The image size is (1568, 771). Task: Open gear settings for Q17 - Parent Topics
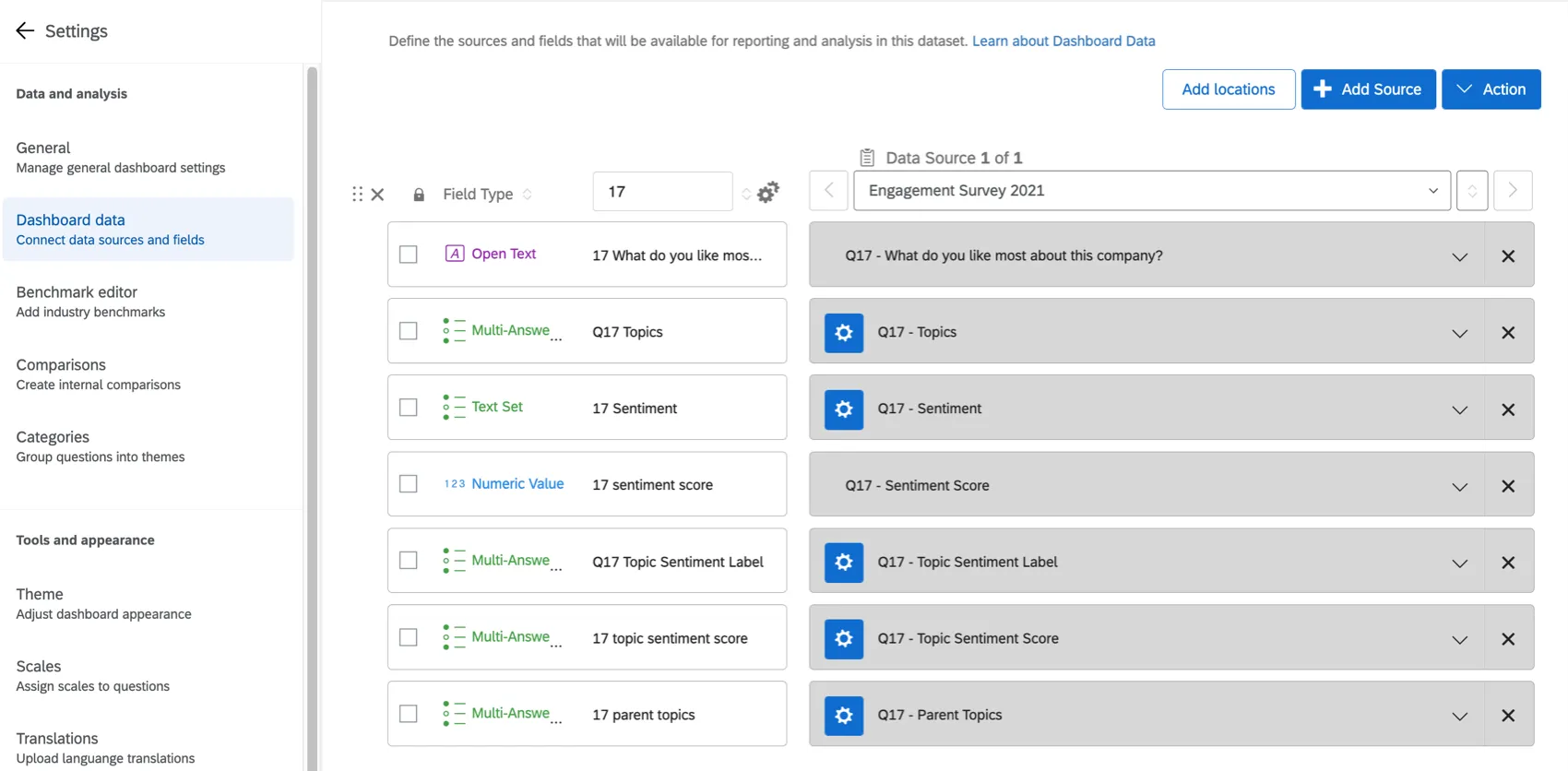pyautogui.click(x=843, y=716)
